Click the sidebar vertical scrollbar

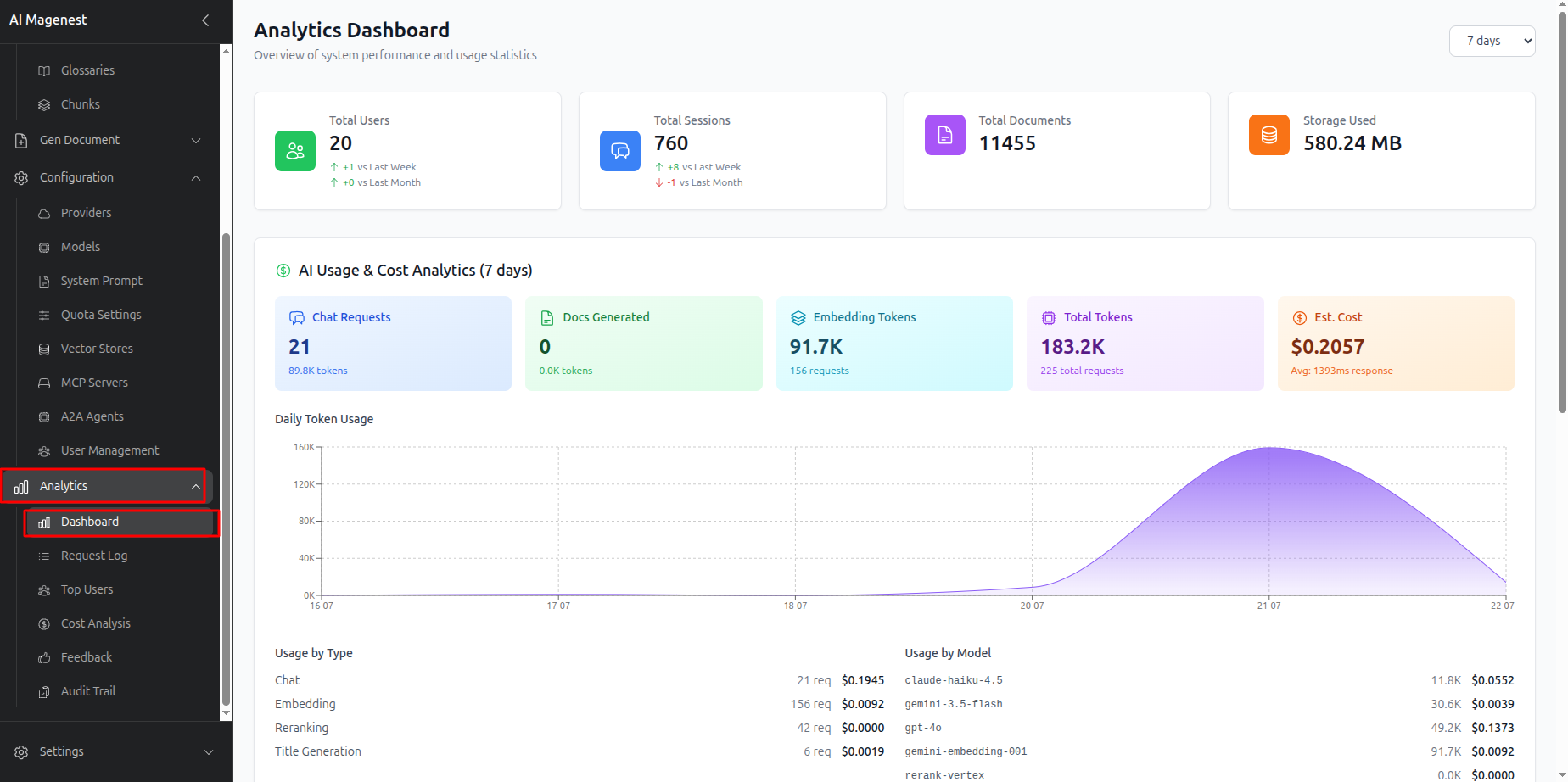click(x=226, y=469)
